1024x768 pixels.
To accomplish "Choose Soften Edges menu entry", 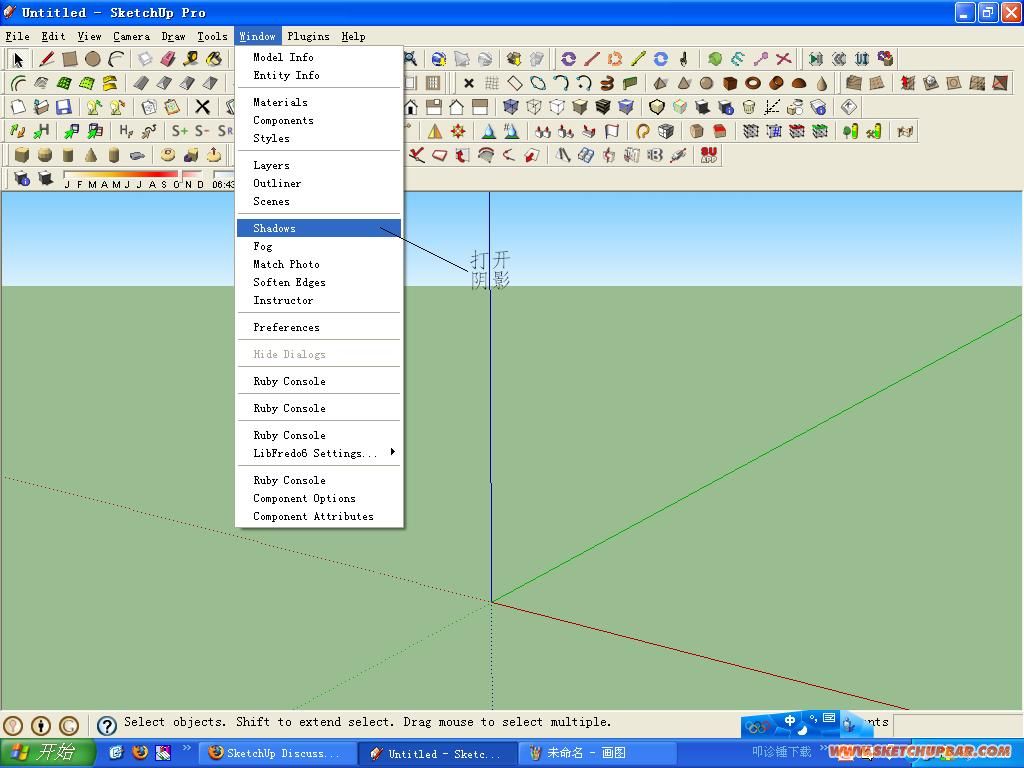I will tap(319, 282).
